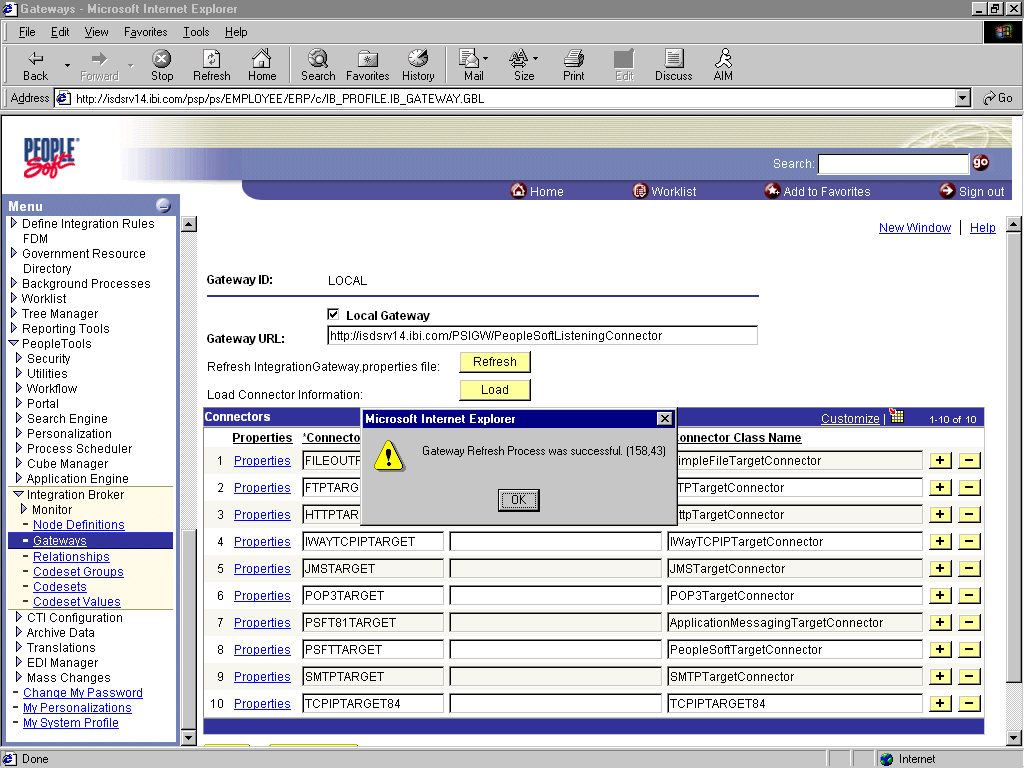The width and height of the screenshot is (1024, 768).
Task: Add a row after IWAYTCPIPTARGET connector
Action: [x=940, y=541]
